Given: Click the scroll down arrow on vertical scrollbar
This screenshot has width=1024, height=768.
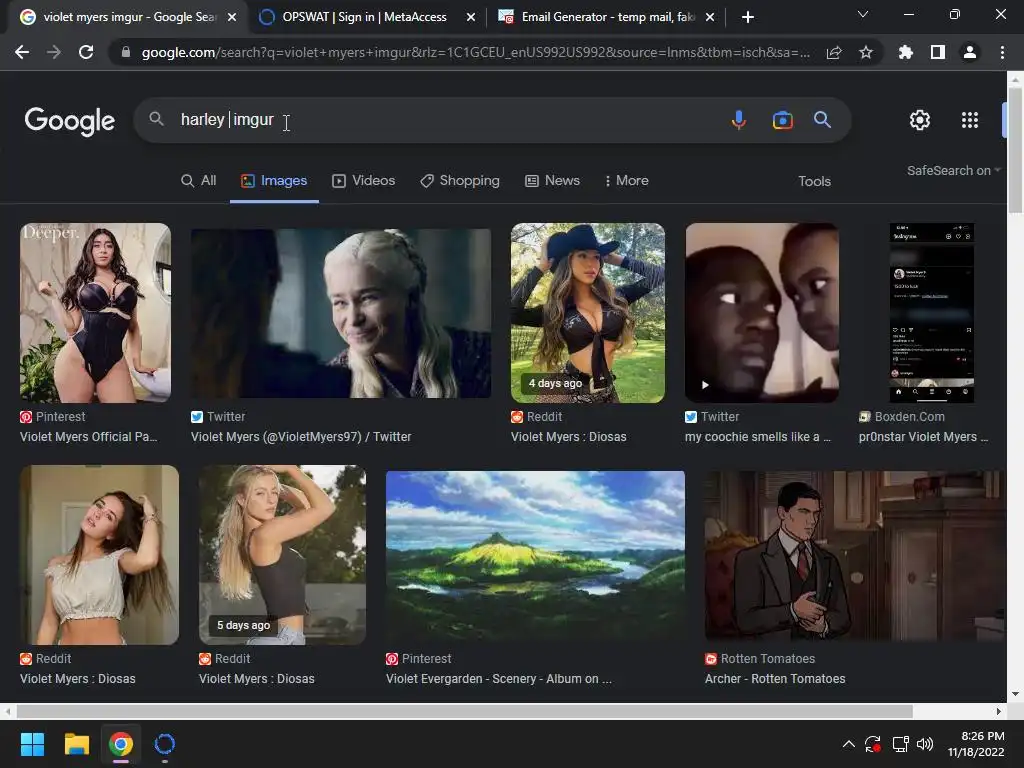Looking at the screenshot, I should tap(1015, 694).
